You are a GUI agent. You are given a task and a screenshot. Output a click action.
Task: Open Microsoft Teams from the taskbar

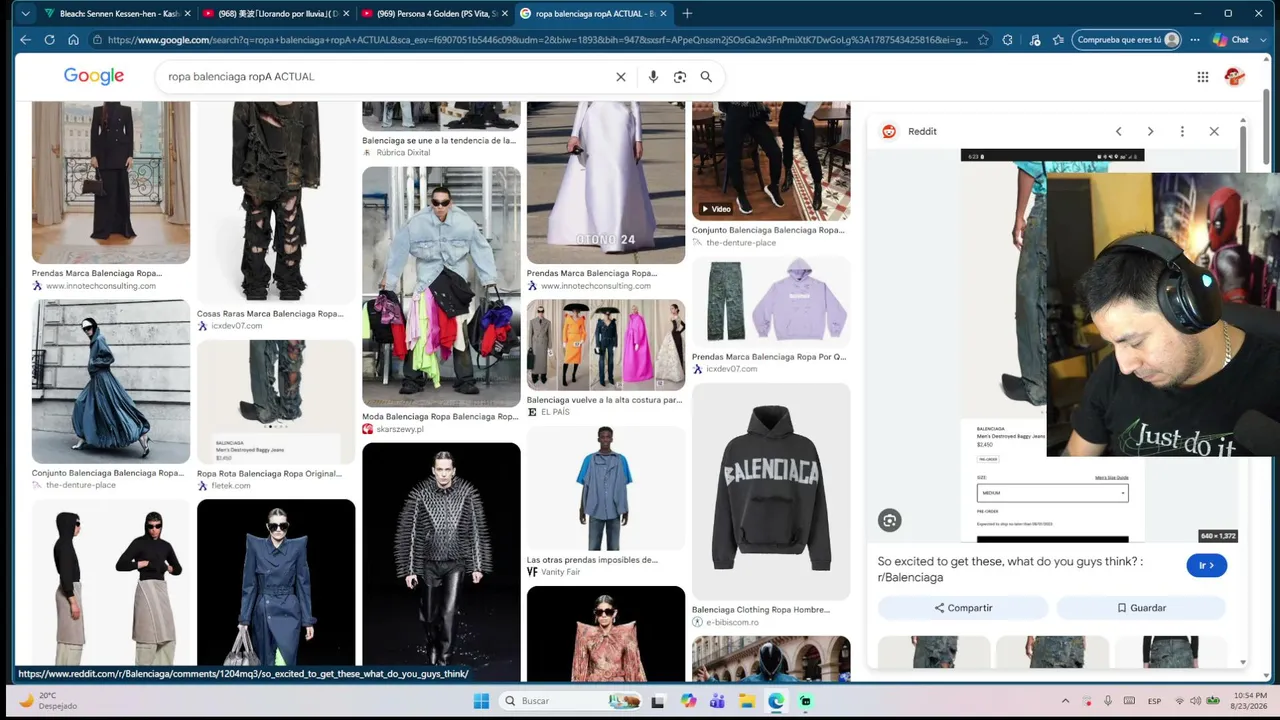point(717,701)
